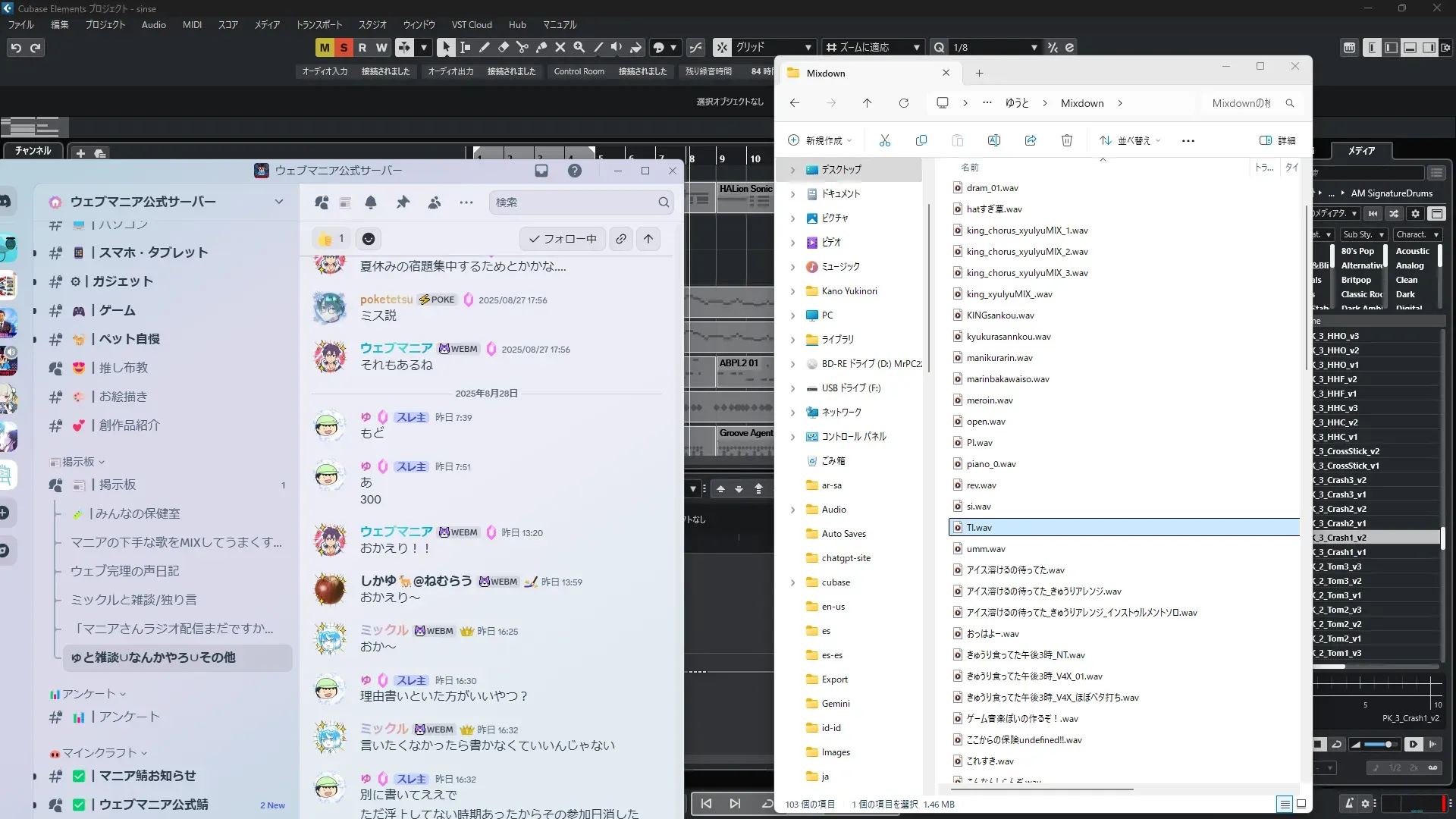Open the Discord notification bell settings
Screen dimensions: 1456x819
point(371,202)
